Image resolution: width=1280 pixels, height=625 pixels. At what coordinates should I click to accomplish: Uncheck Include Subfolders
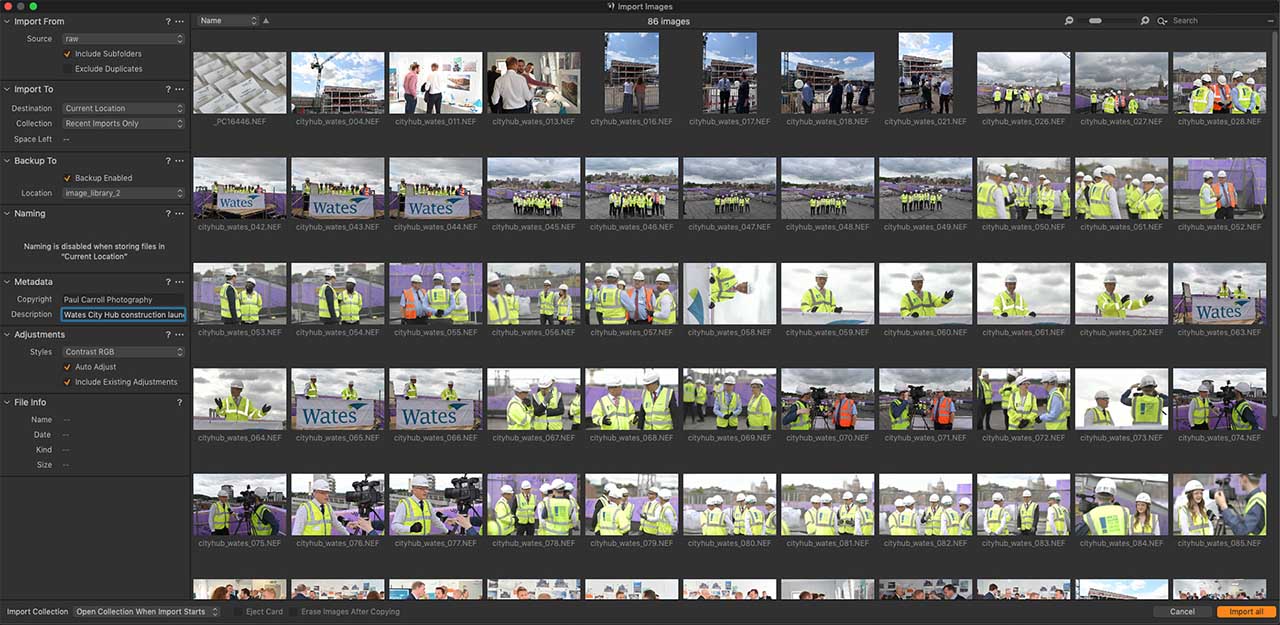tap(68, 54)
